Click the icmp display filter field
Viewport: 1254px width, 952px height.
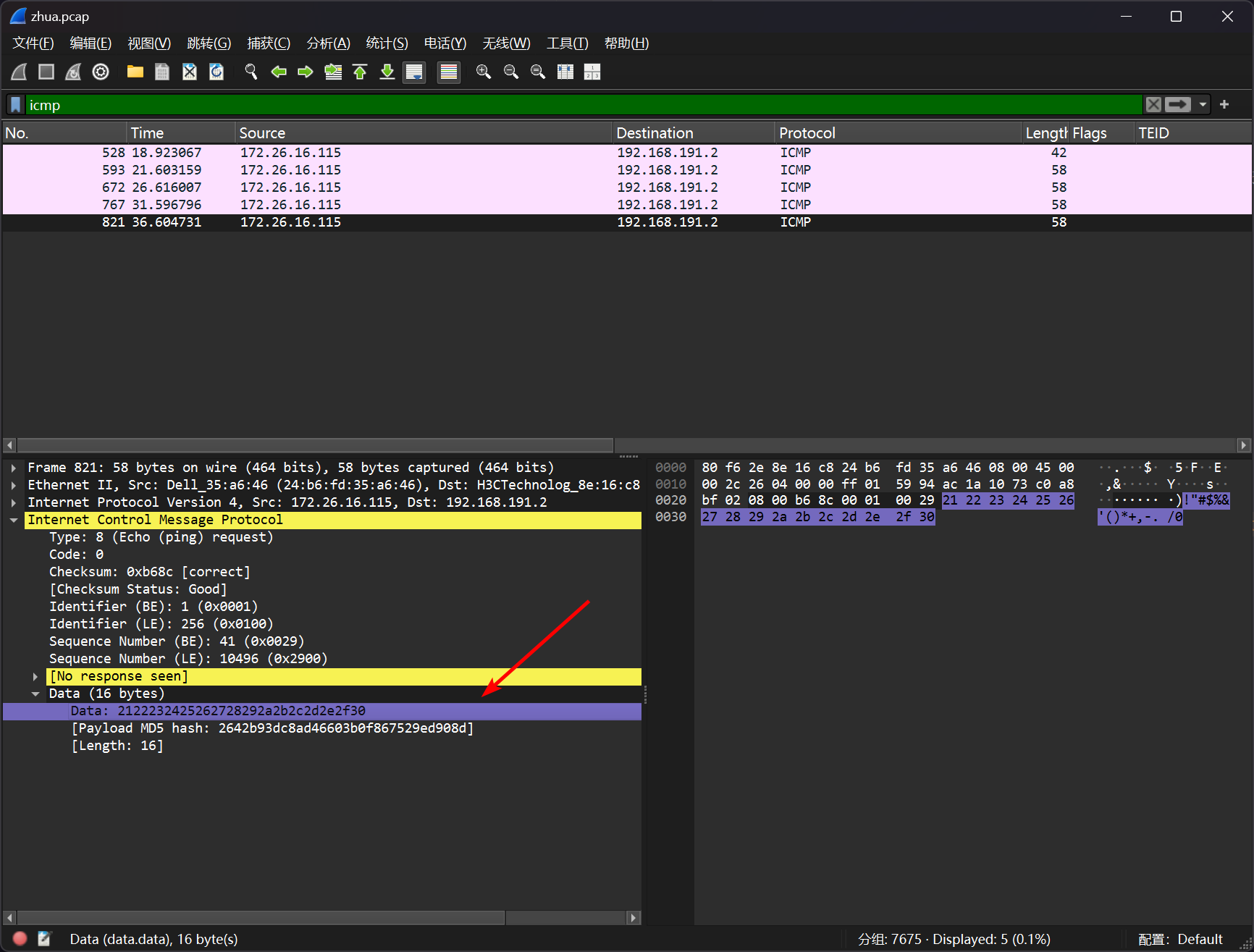coord(584,105)
